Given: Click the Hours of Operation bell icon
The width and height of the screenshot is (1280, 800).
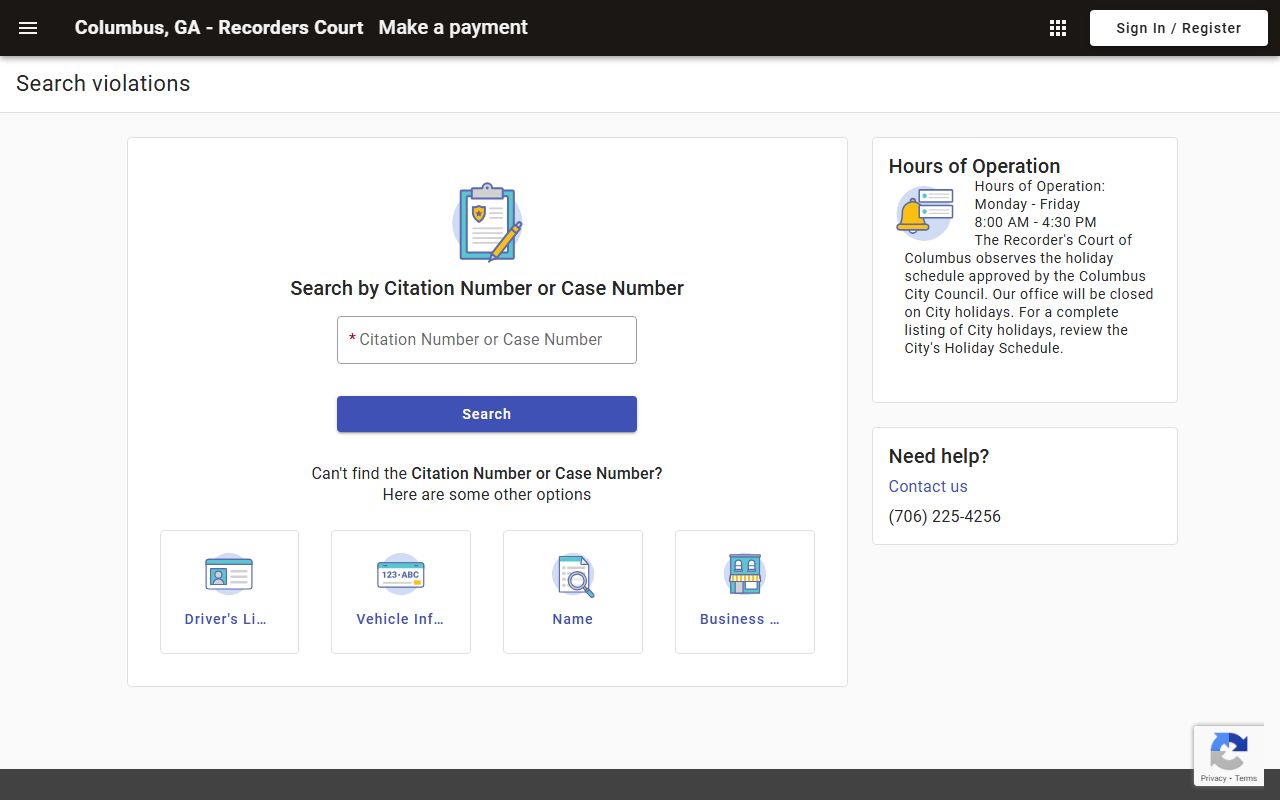Looking at the screenshot, I should 923,213.
